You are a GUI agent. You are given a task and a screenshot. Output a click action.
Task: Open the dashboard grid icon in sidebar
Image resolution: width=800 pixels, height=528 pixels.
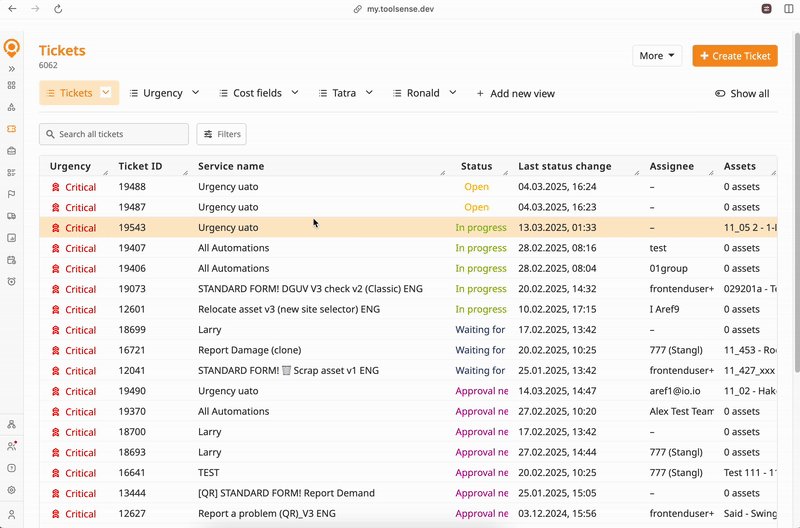(12, 85)
